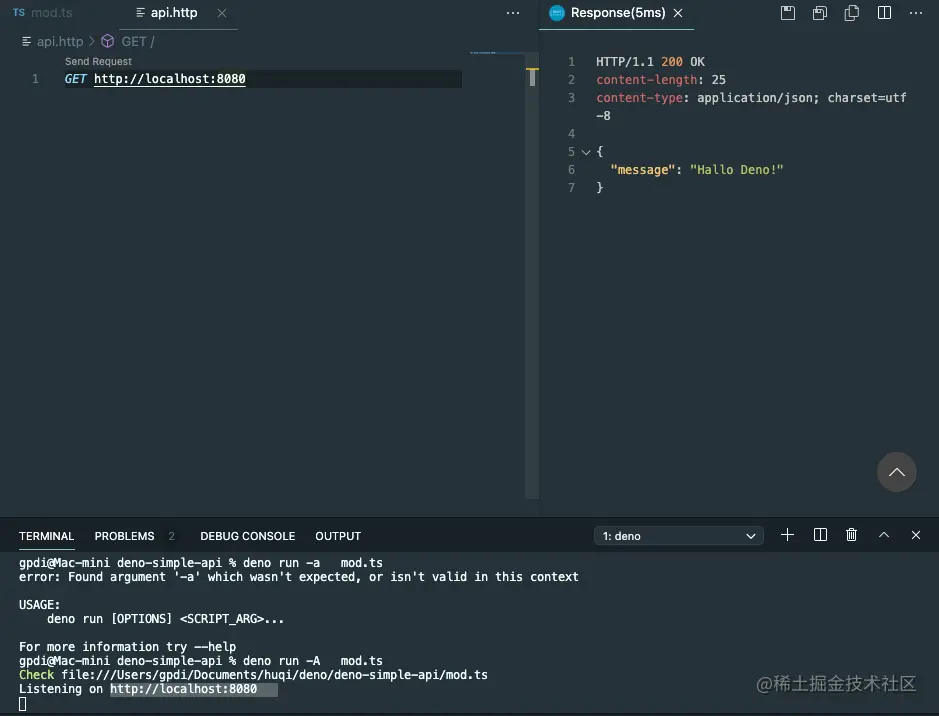Viewport: 939px width, 716px height.
Task: Switch to the DEBUG CONSOLE tab
Action: pos(247,536)
